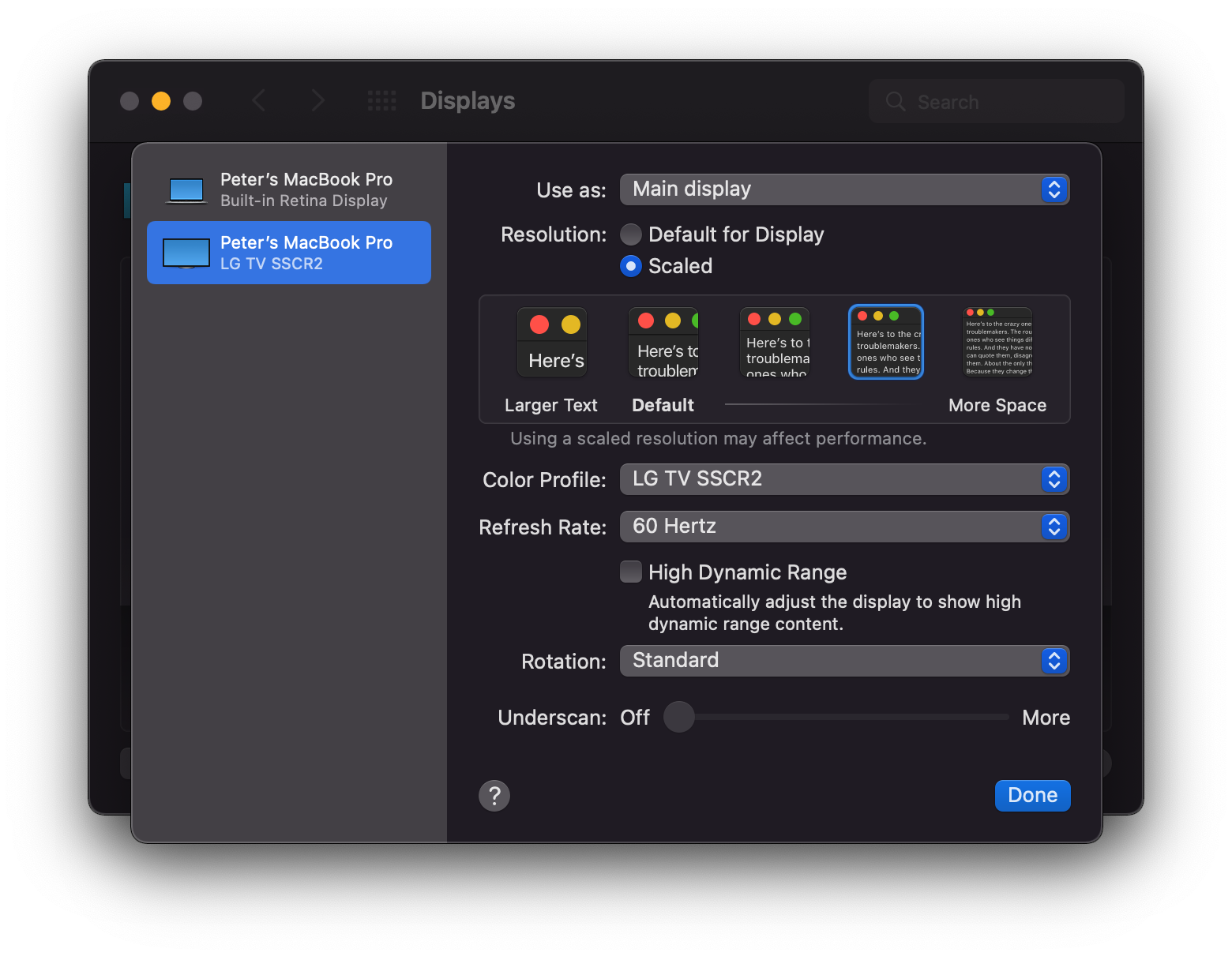Screen dimensions: 1232x960
Task: Click the back navigation arrow
Action: pyautogui.click(x=259, y=100)
